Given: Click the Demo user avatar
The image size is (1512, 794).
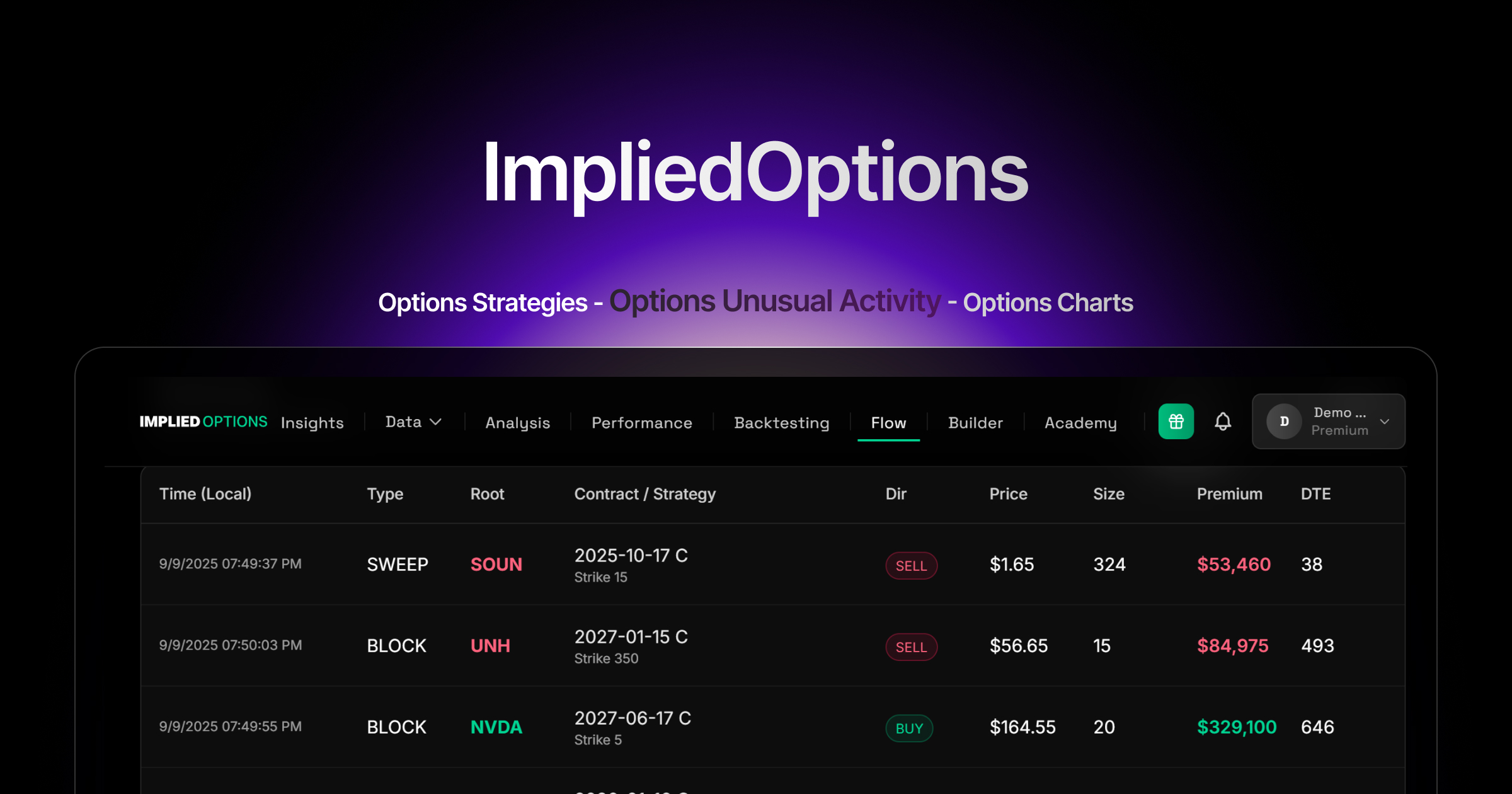Looking at the screenshot, I should click(x=1283, y=421).
